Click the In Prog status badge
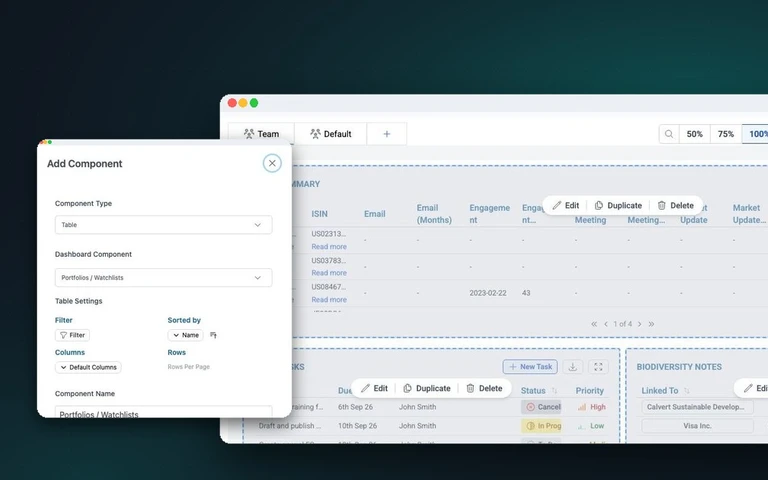768x480 pixels. [x=541, y=426]
